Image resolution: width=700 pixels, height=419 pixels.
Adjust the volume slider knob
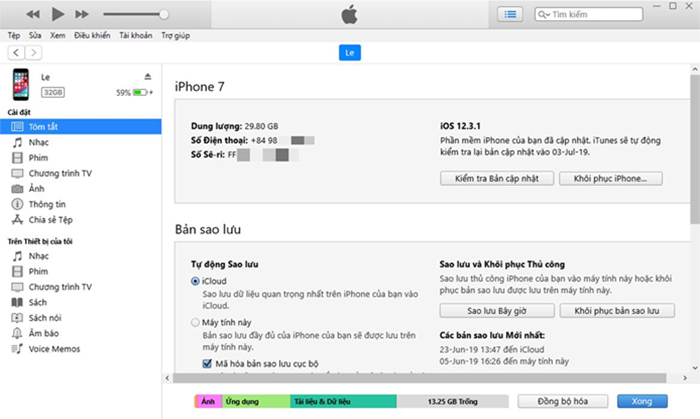(164, 14)
